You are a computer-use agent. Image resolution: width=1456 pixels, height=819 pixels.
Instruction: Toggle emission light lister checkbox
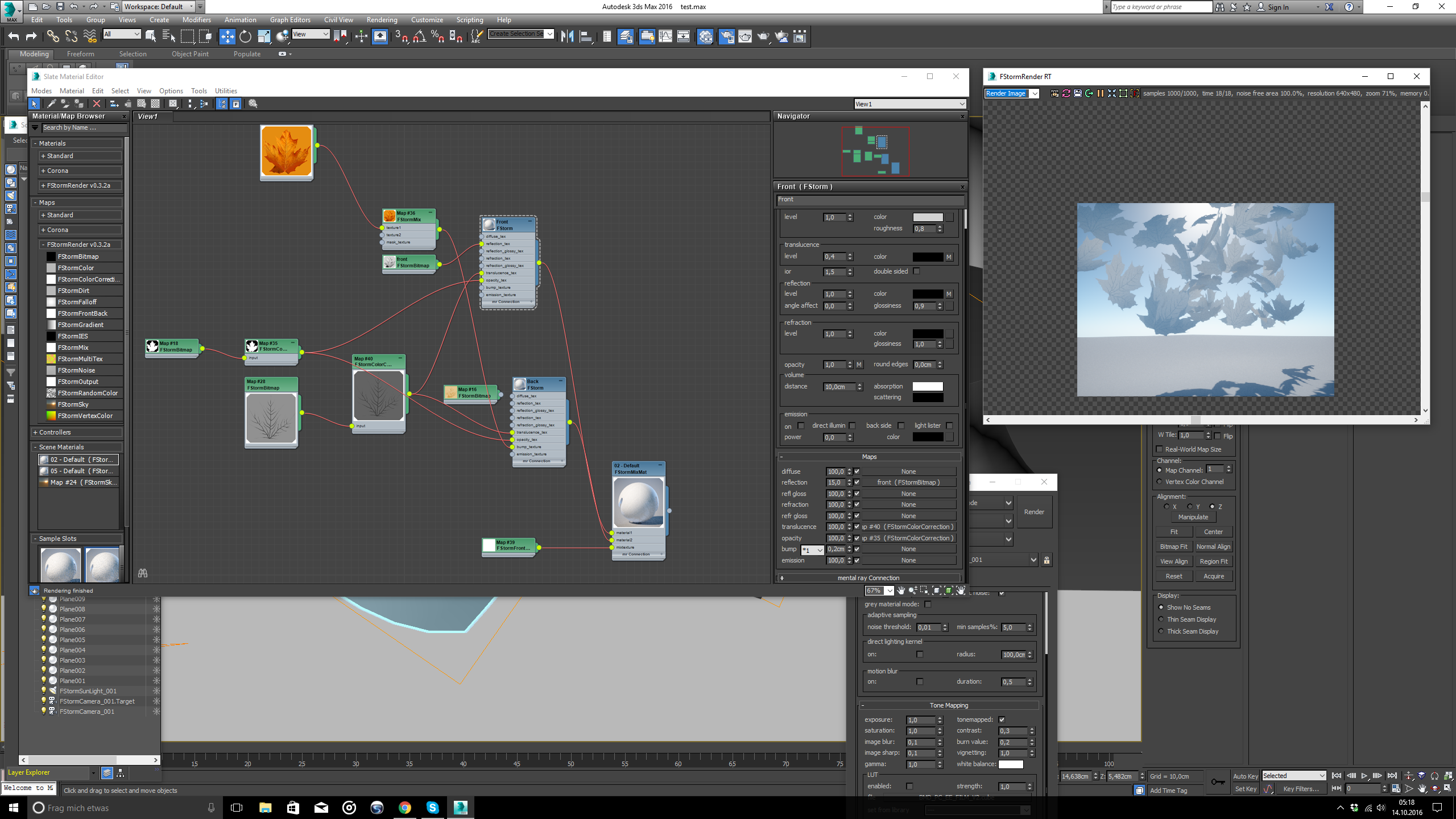pos(949,425)
